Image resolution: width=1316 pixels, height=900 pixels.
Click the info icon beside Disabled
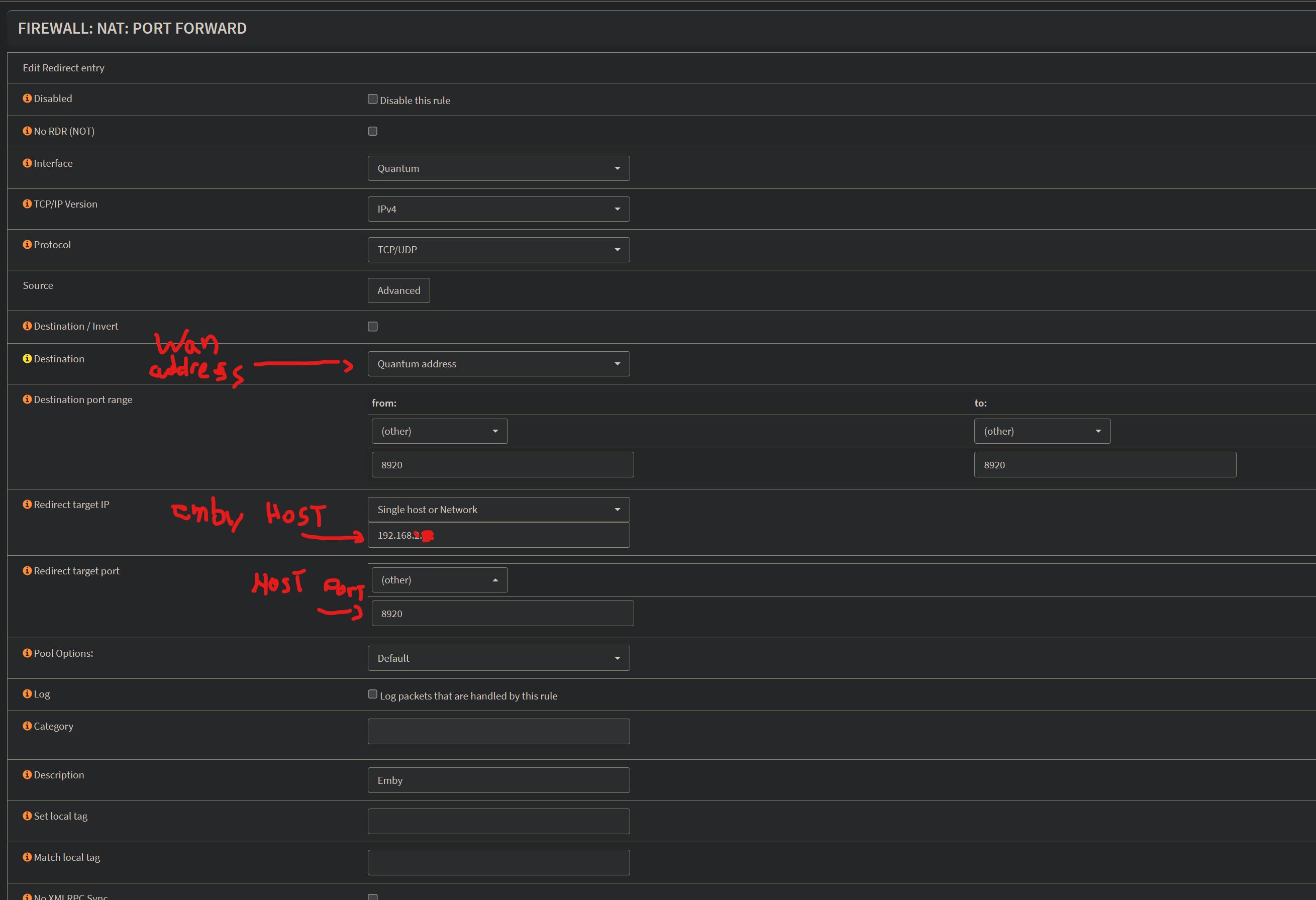click(x=27, y=98)
